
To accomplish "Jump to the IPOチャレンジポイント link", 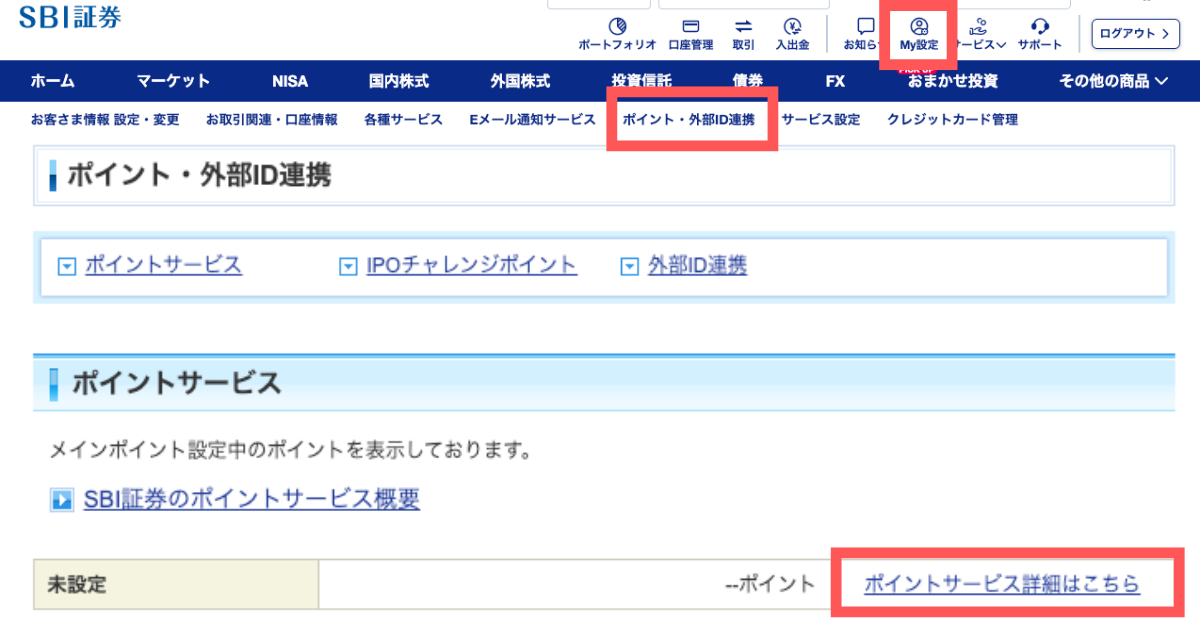I will coord(472,265).
